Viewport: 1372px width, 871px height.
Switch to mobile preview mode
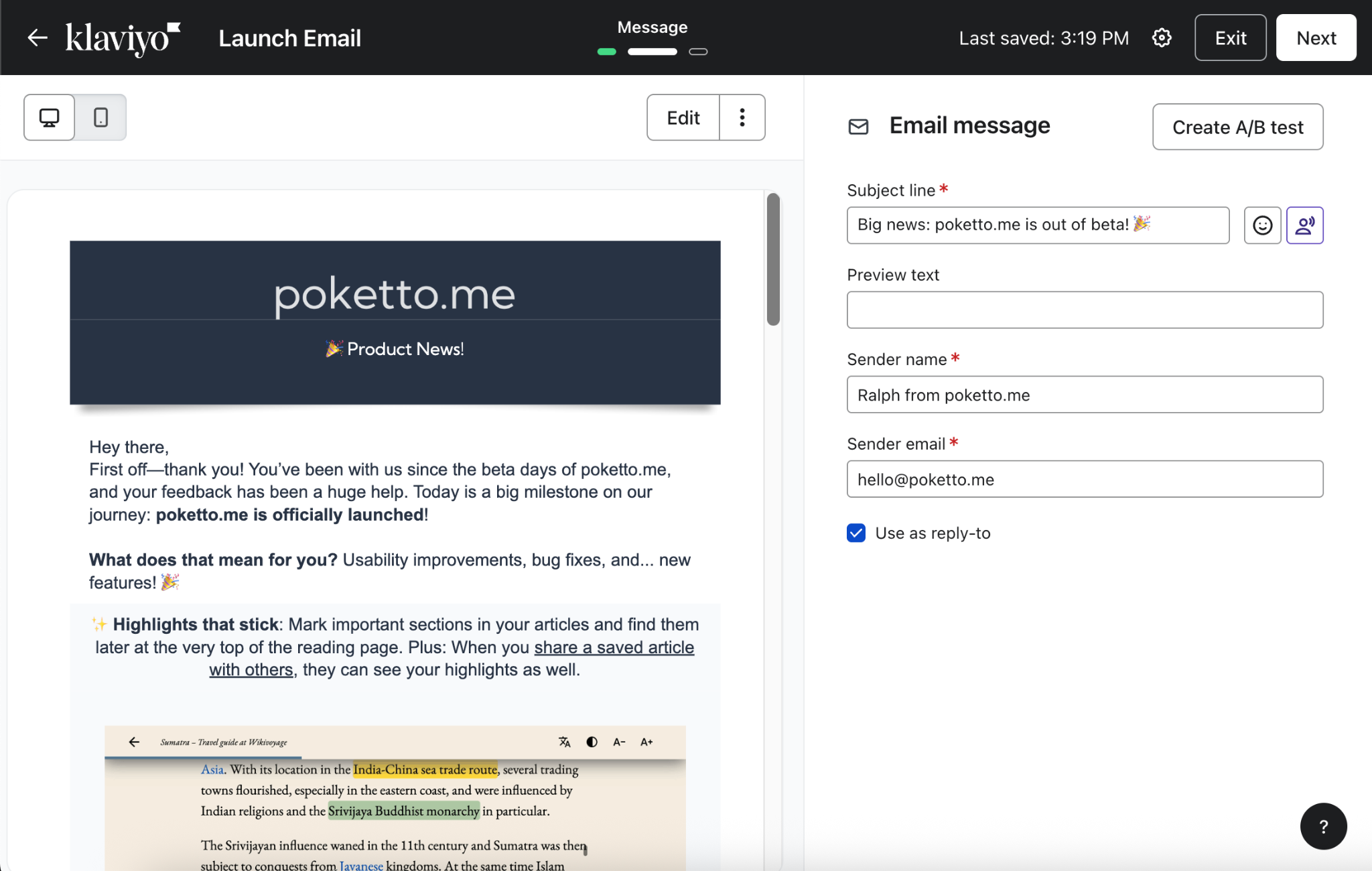pyautogui.click(x=100, y=117)
